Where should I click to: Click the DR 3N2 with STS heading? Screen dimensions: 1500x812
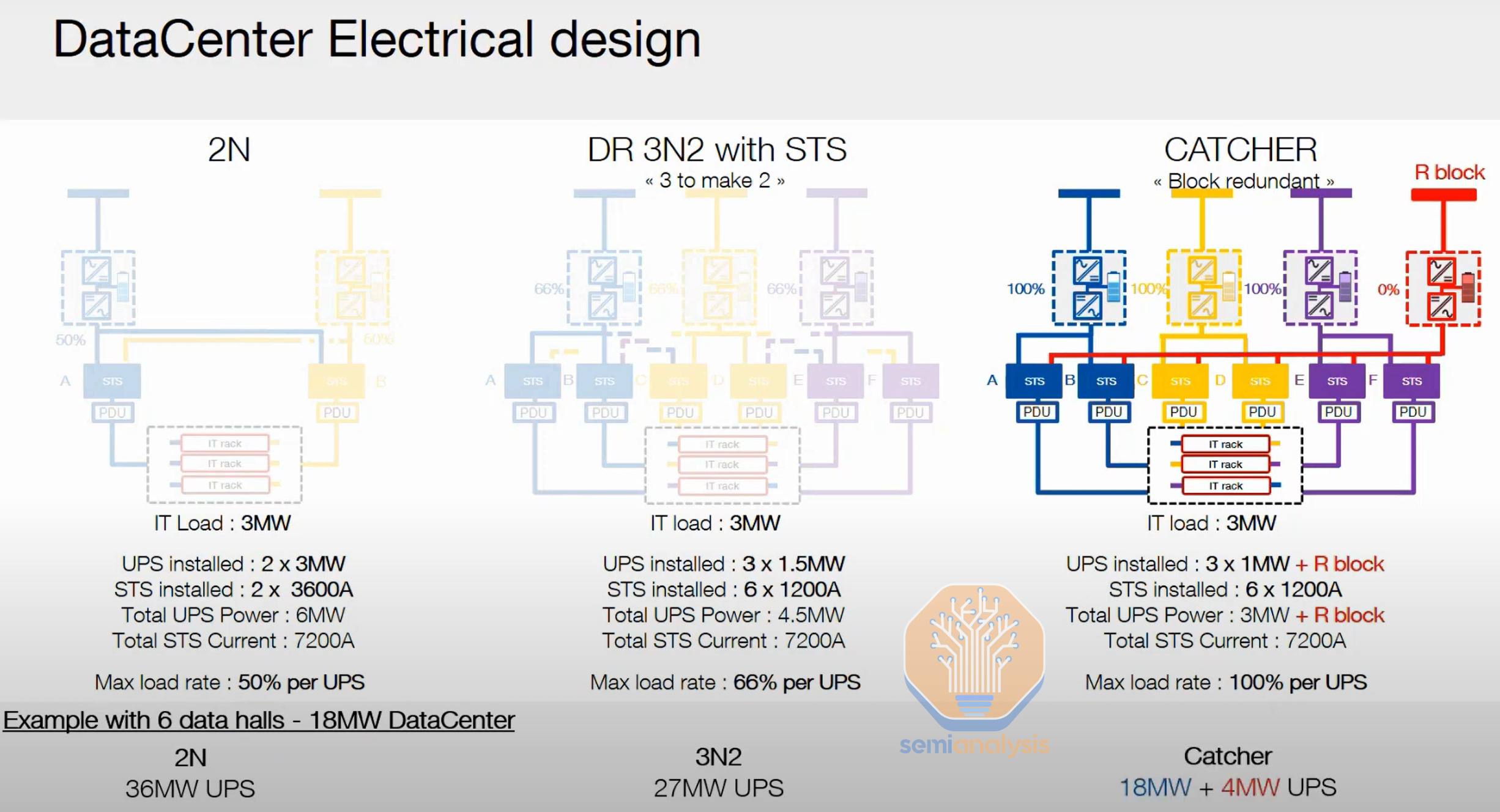(716, 149)
